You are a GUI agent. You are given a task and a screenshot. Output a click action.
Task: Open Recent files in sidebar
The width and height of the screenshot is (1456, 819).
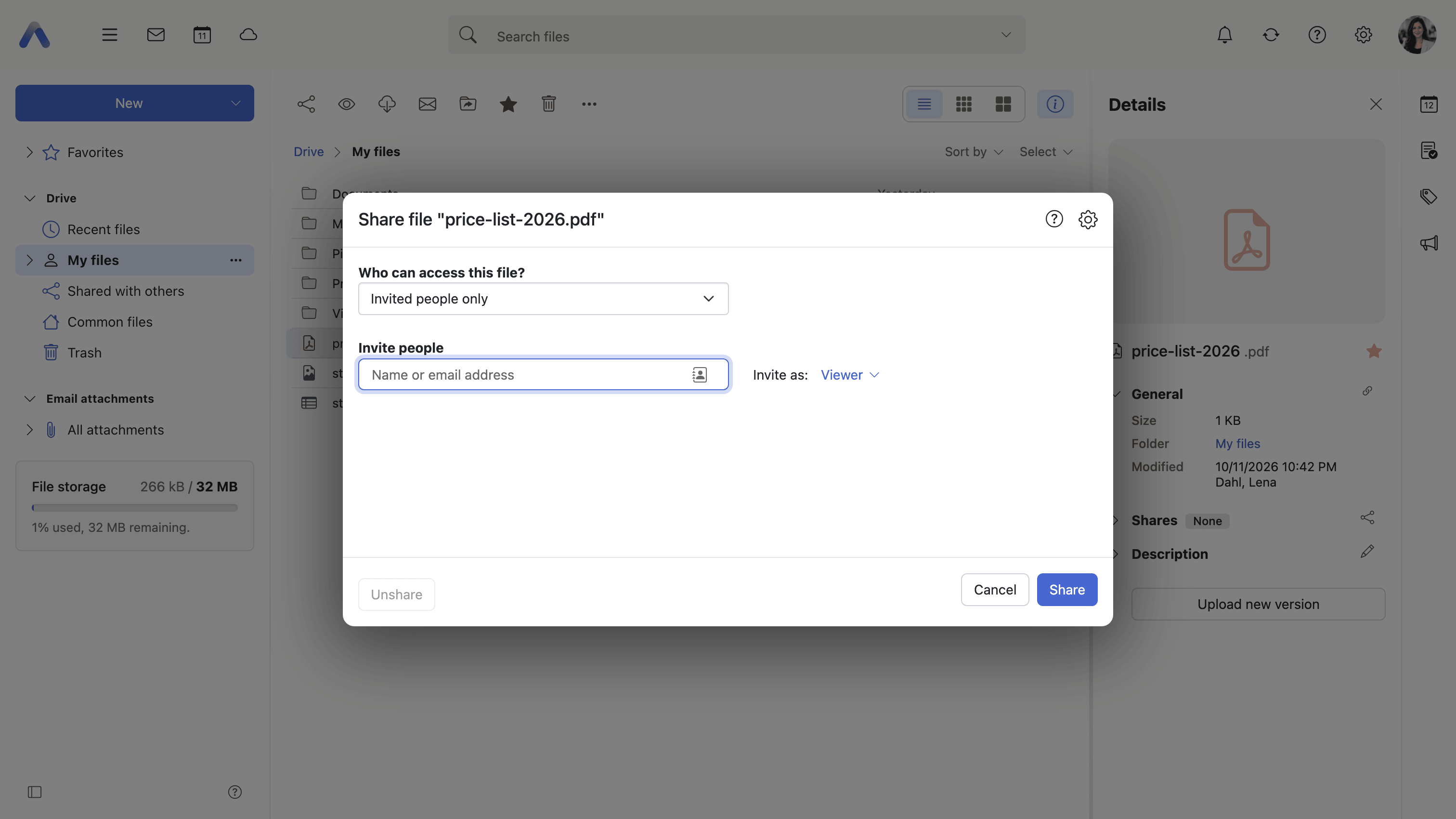(x=104, y=229)
